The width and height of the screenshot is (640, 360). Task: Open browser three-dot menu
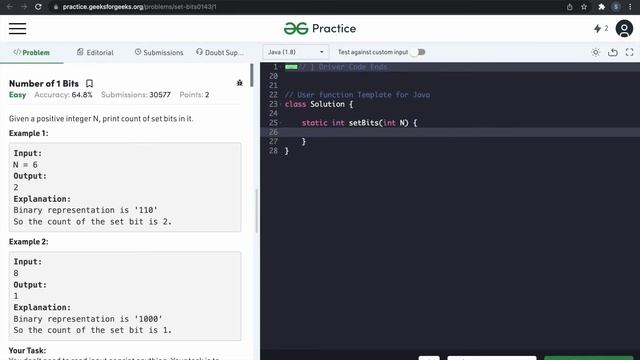(x=630, y=7)
